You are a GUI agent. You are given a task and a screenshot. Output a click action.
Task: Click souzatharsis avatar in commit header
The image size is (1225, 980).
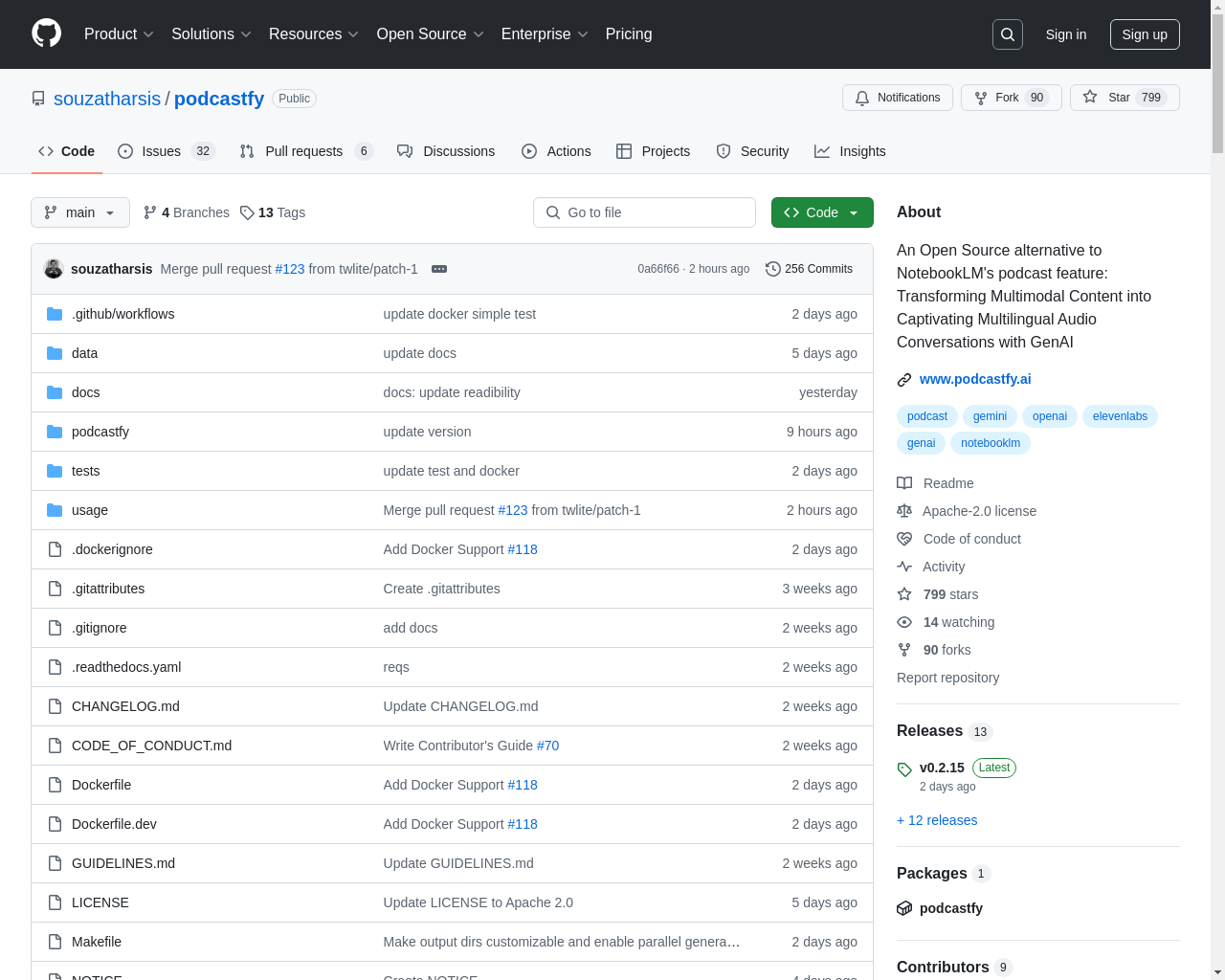click(x=54, y=269)
